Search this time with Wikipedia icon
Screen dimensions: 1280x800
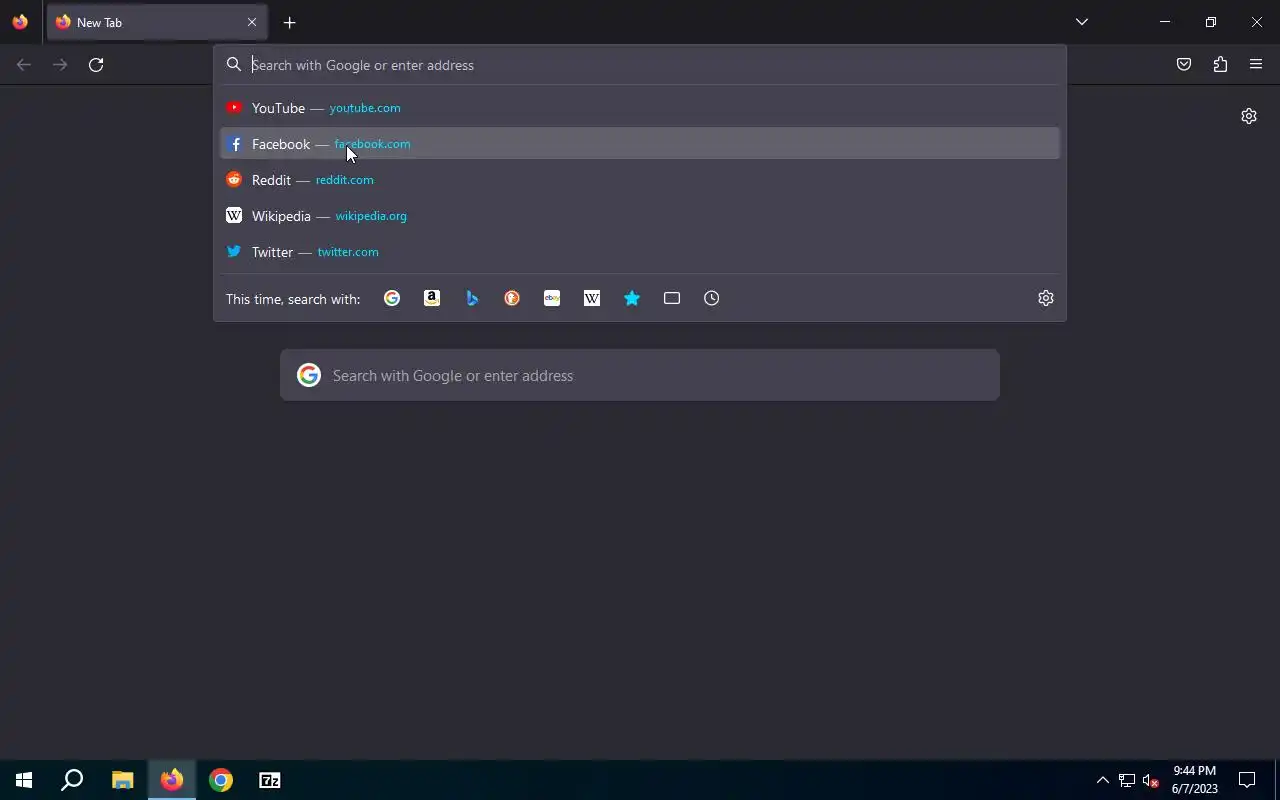(592, 298)
